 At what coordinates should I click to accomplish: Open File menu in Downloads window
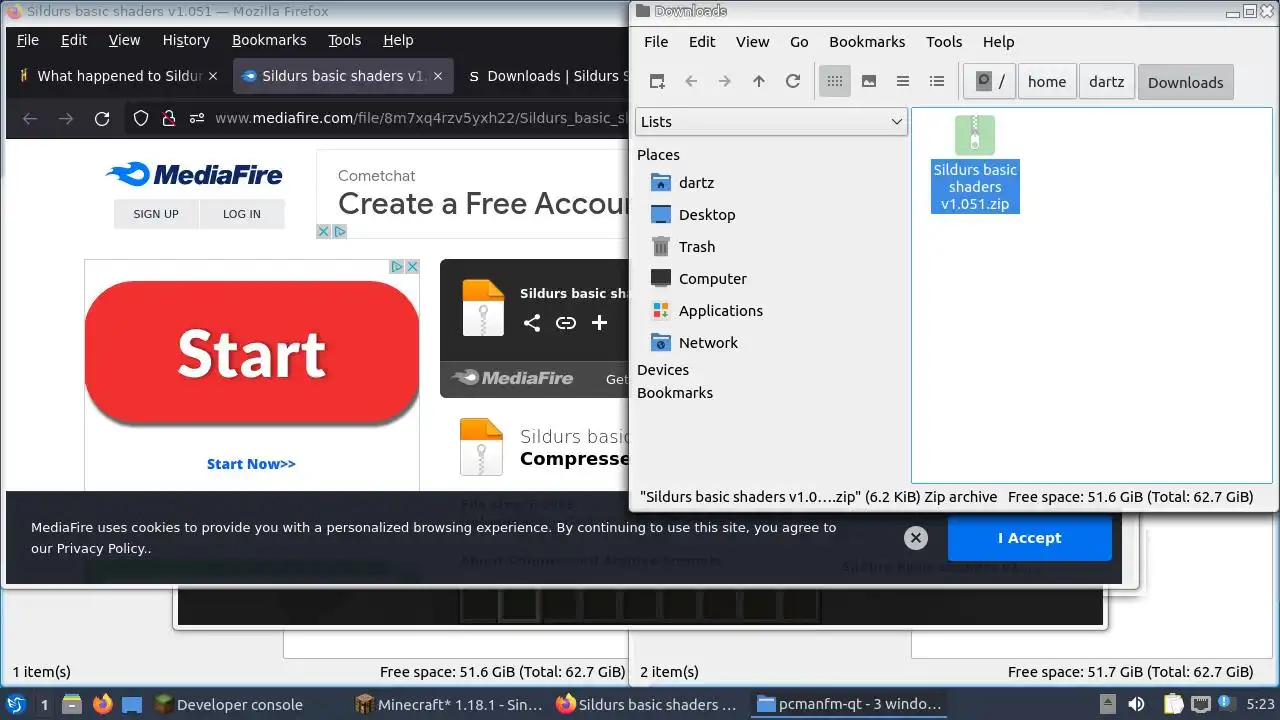coord(656,42)
